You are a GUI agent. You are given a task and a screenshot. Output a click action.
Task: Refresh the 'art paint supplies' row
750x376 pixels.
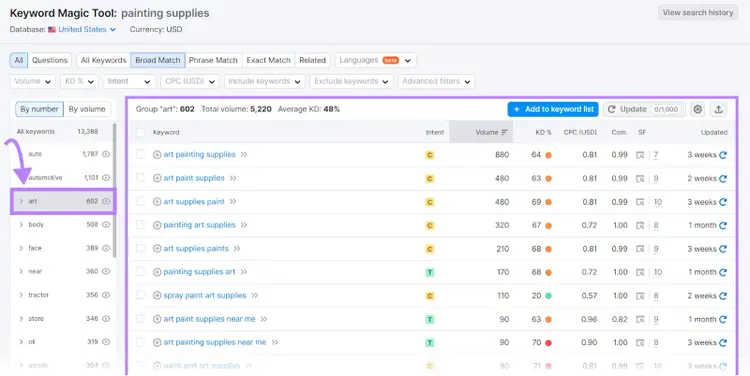click(x=723, y=178)
